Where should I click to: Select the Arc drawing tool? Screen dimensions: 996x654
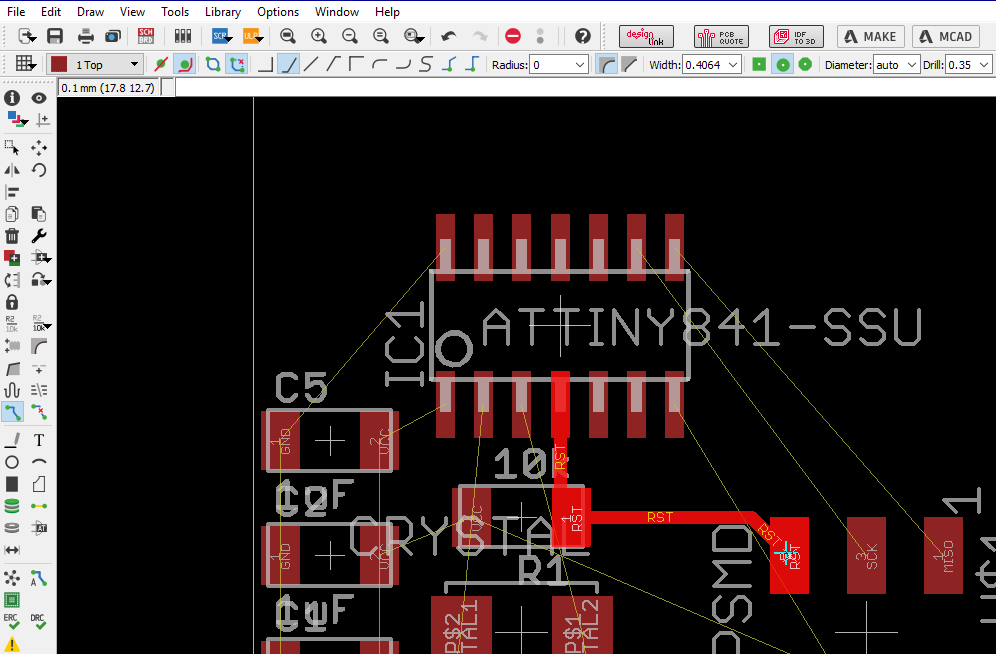click(x=39, y=462)
